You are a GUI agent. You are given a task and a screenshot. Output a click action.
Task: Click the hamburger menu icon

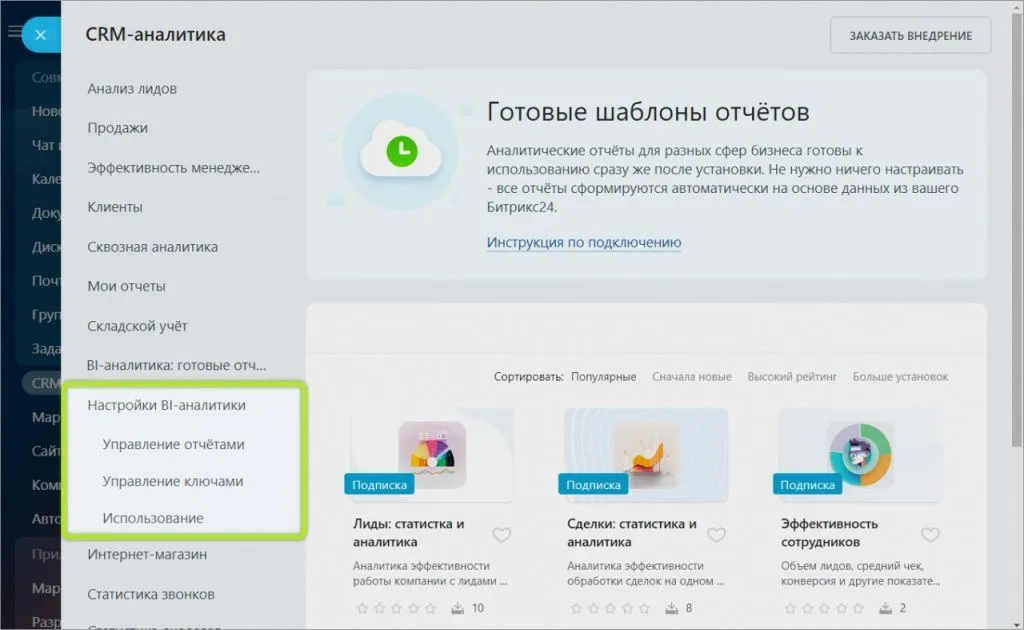[x=13, y=33]
